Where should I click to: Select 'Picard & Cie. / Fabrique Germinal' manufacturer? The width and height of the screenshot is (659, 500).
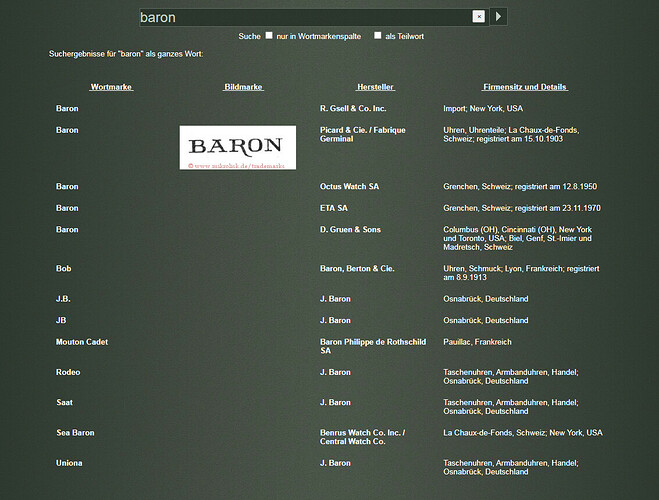tap(363, 134)
